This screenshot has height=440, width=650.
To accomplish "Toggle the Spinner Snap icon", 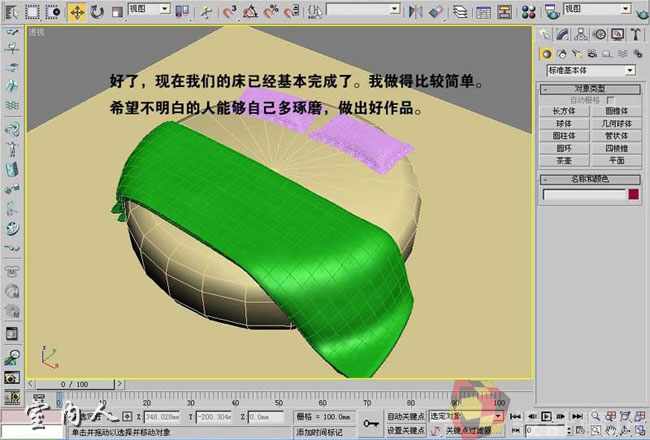I will click(x=292, y=12).
